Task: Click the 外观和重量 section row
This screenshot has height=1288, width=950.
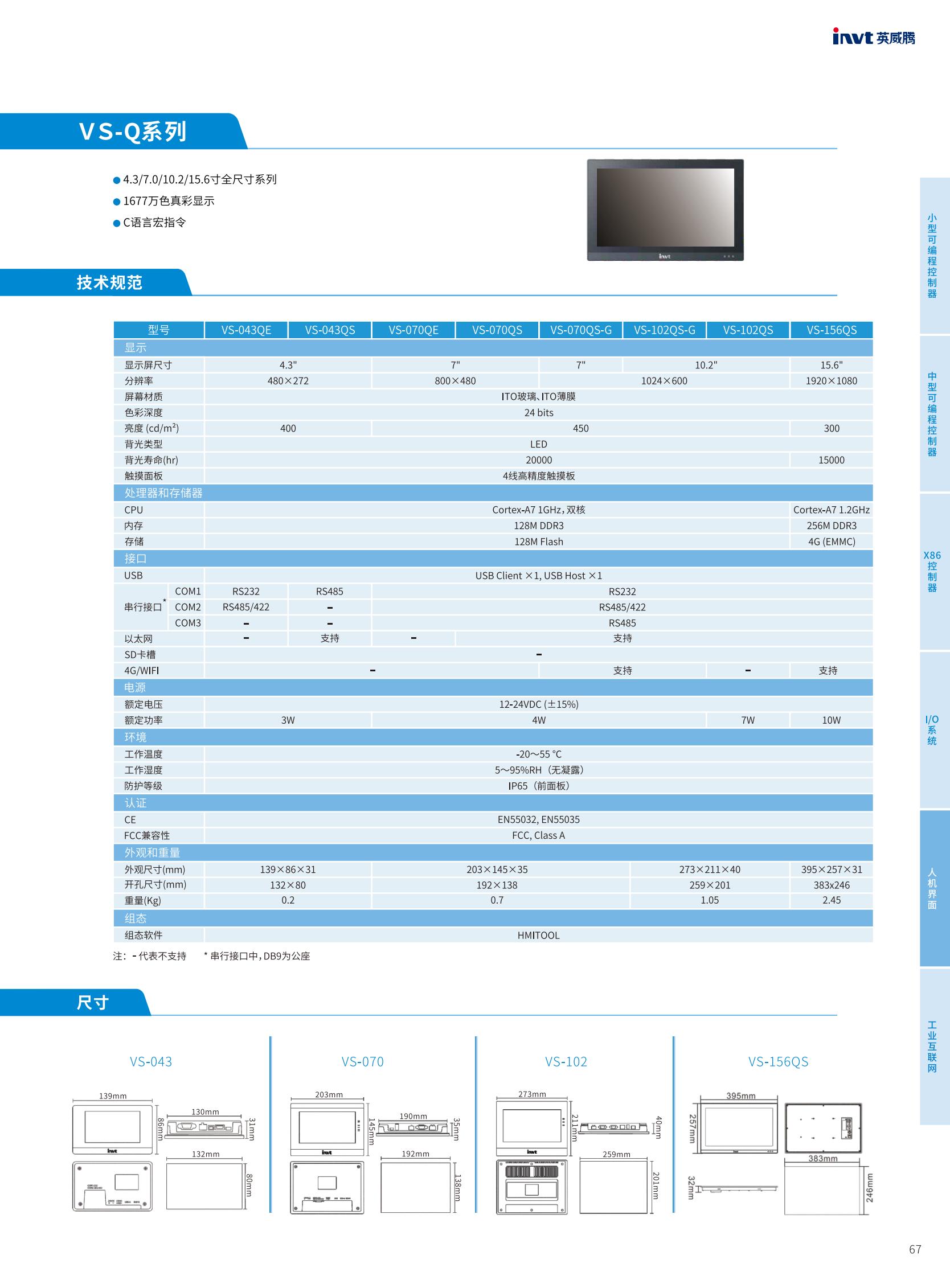Action: (x=493, y=852)
